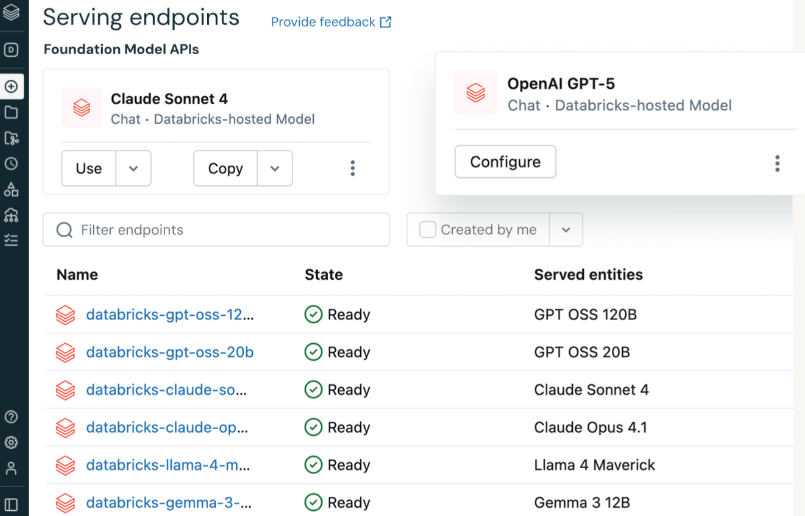Click the Served entities column header
805x516 pixels.
[x=588, y=275]
